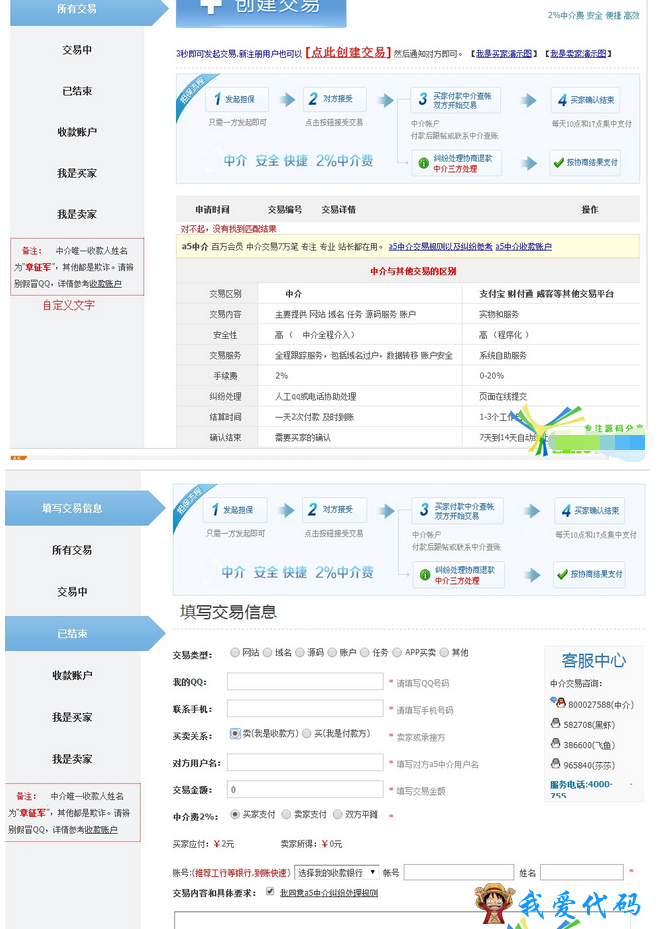Select the APP买卖 transaction type
The height and width of the screenshot is (929, 658).
397,652
